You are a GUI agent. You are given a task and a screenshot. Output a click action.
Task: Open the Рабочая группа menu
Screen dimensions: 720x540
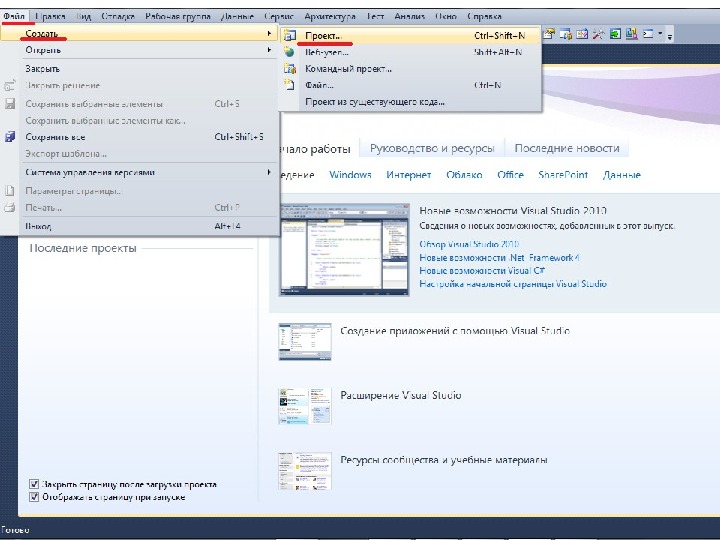click(178, 17)
